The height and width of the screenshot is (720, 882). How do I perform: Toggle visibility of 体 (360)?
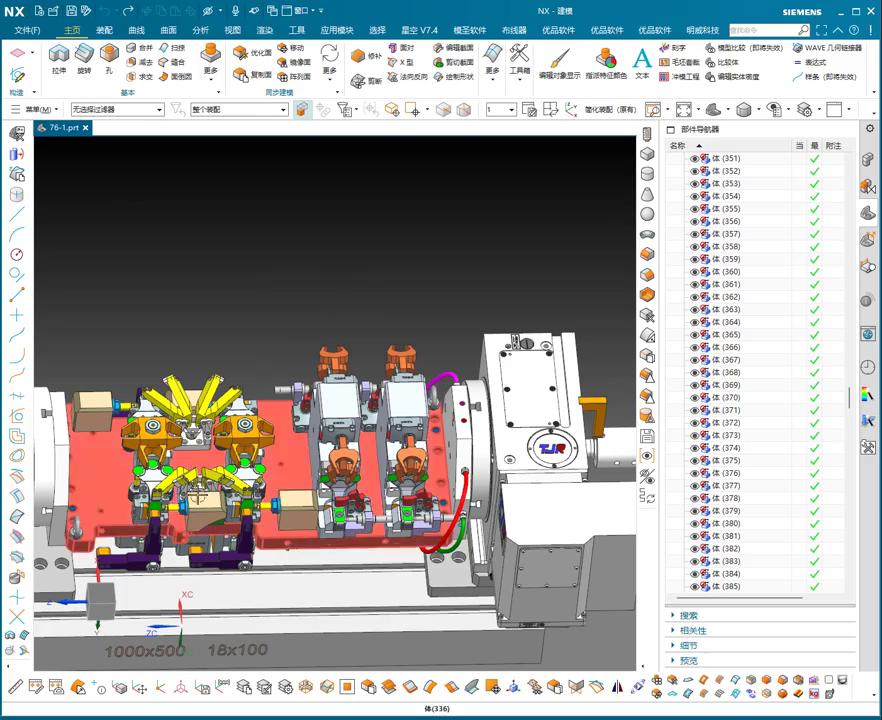[694, 272]
